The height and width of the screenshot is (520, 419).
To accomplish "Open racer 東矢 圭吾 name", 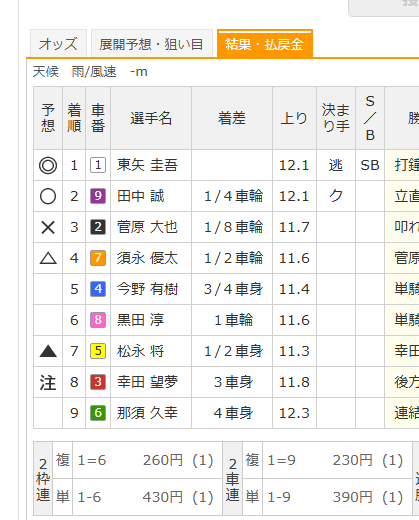I will pos(147,165).
